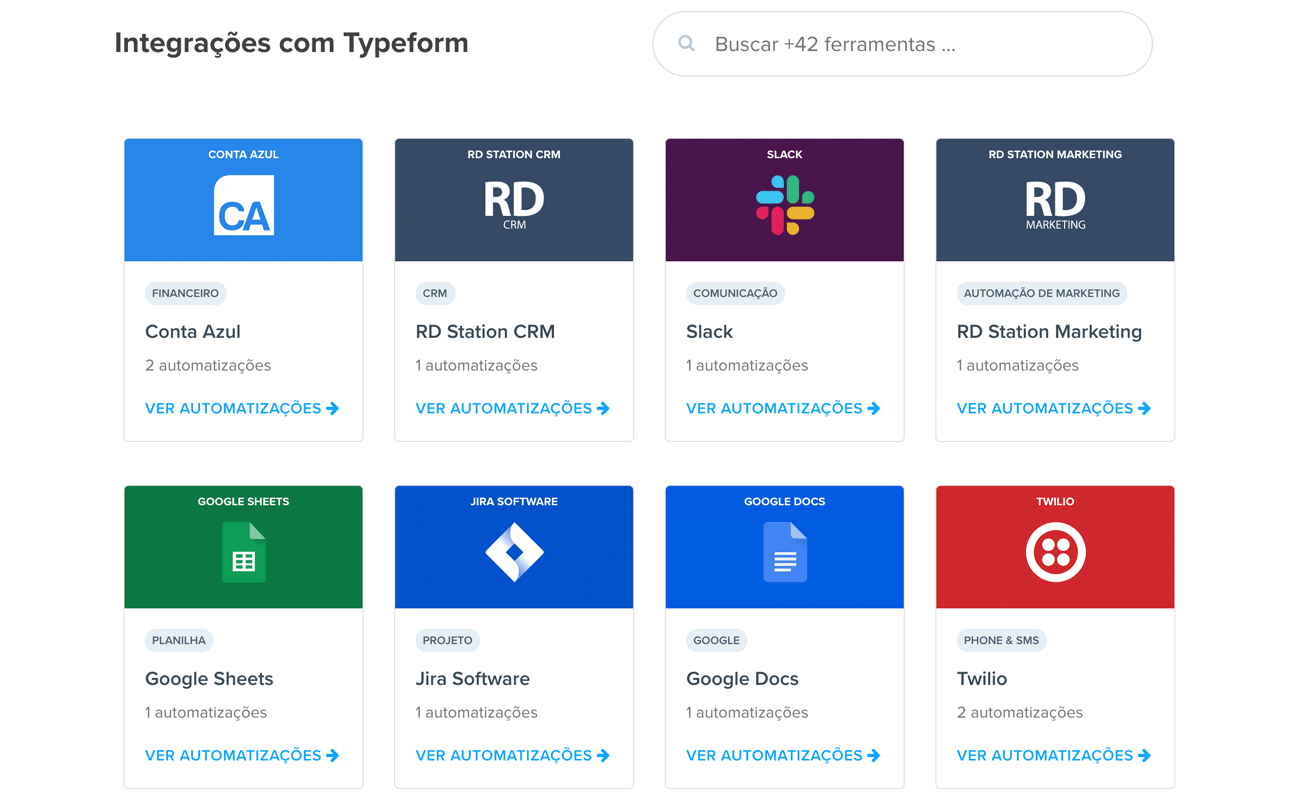Click the CONTA AZUL header label on blue banner

(x=243, y=154)
